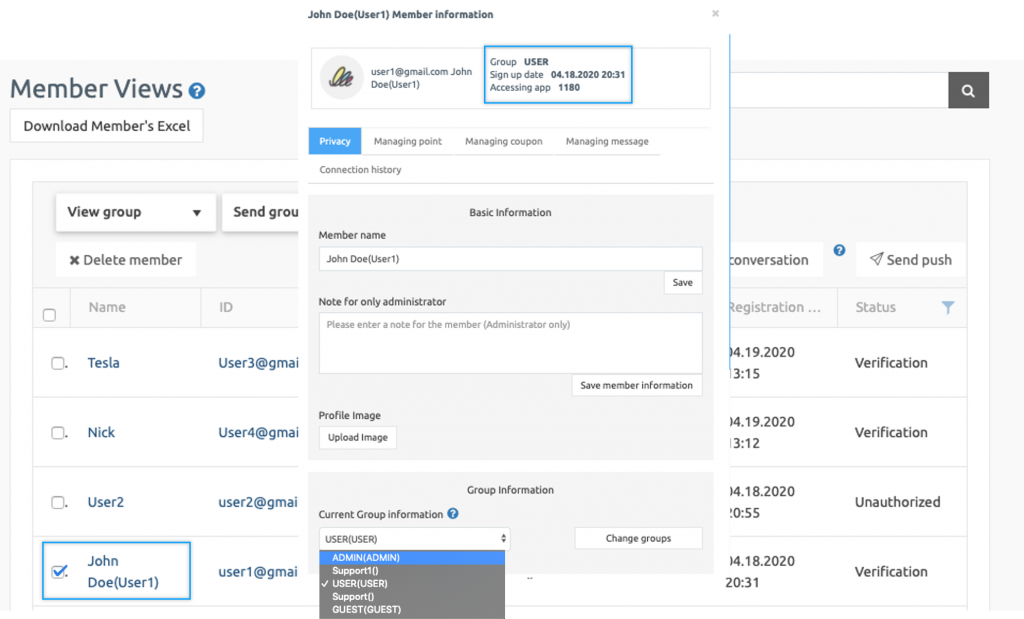Open the View group dropdown

pyautogui.click(x=135, y=212)
